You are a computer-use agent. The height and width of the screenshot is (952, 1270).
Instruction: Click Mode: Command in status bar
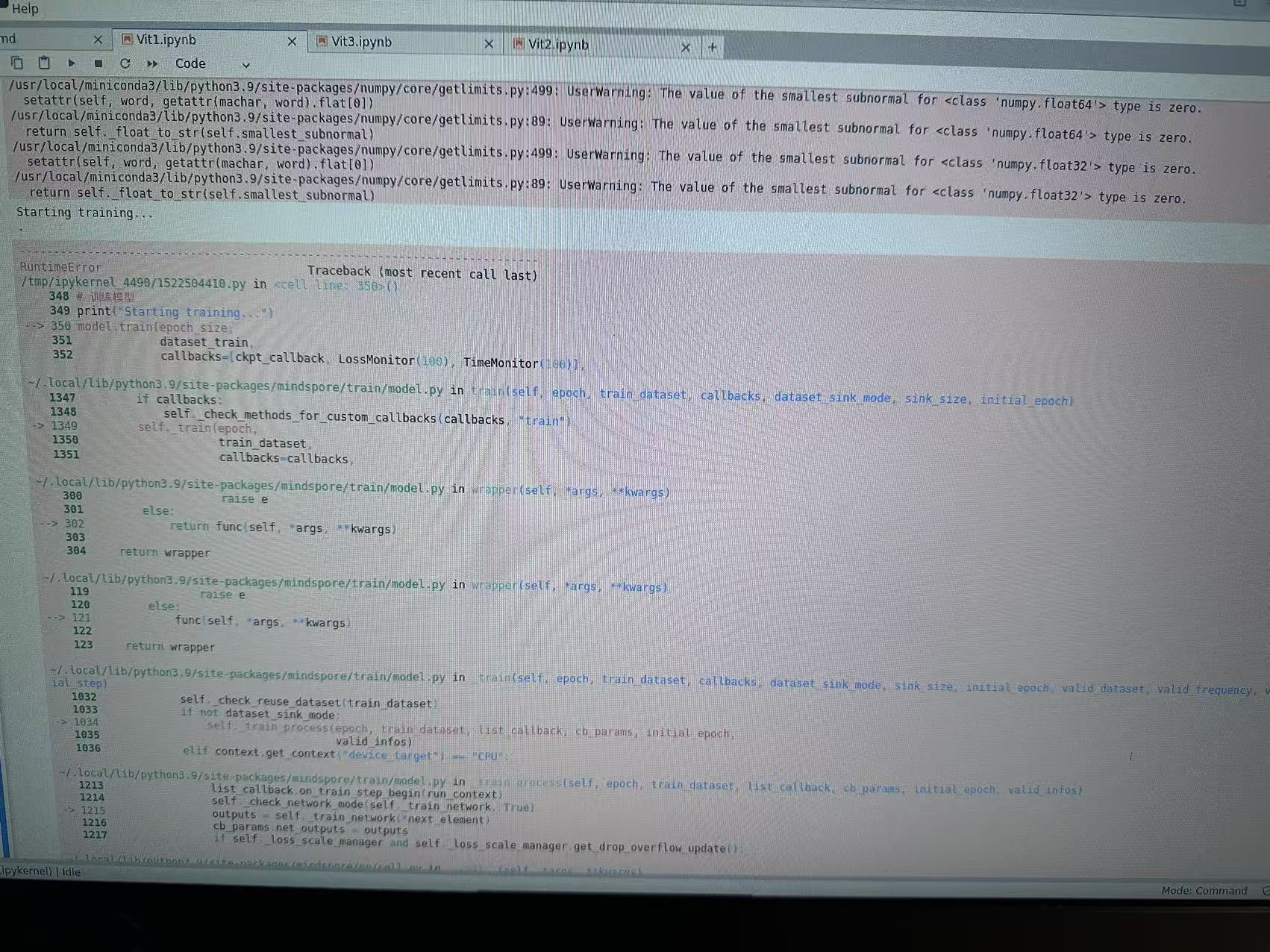coord(1204,890)
